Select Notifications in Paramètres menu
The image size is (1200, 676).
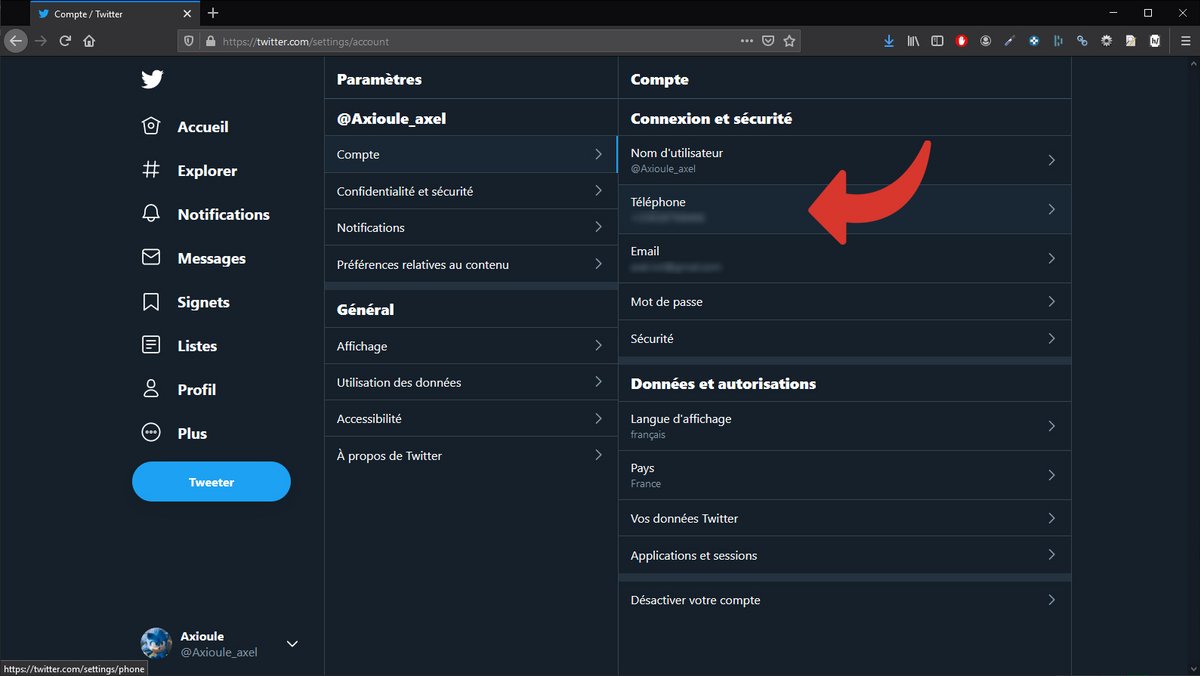[x=471, y=228]
